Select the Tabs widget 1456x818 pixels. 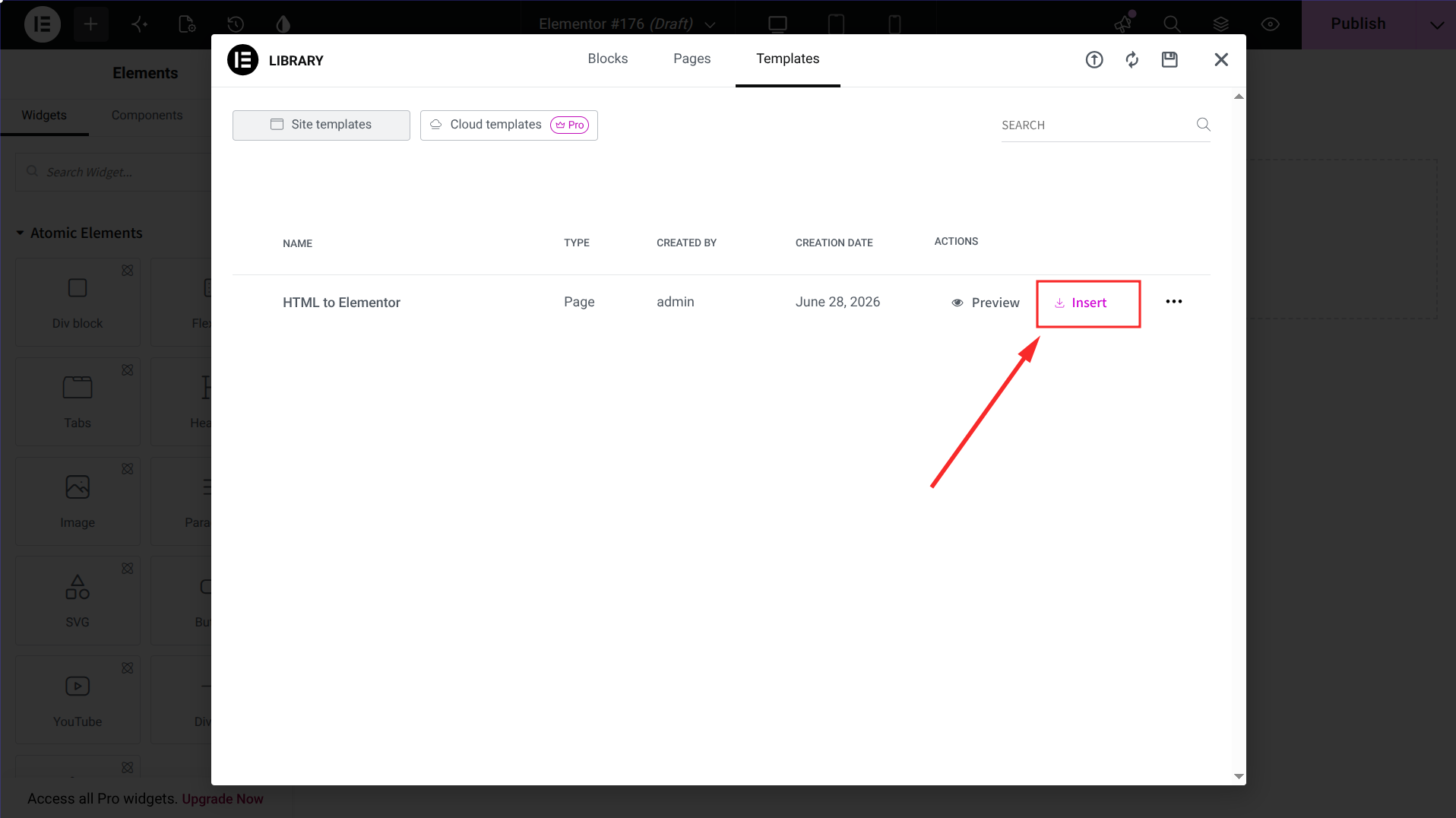click(x=78, y=402)
